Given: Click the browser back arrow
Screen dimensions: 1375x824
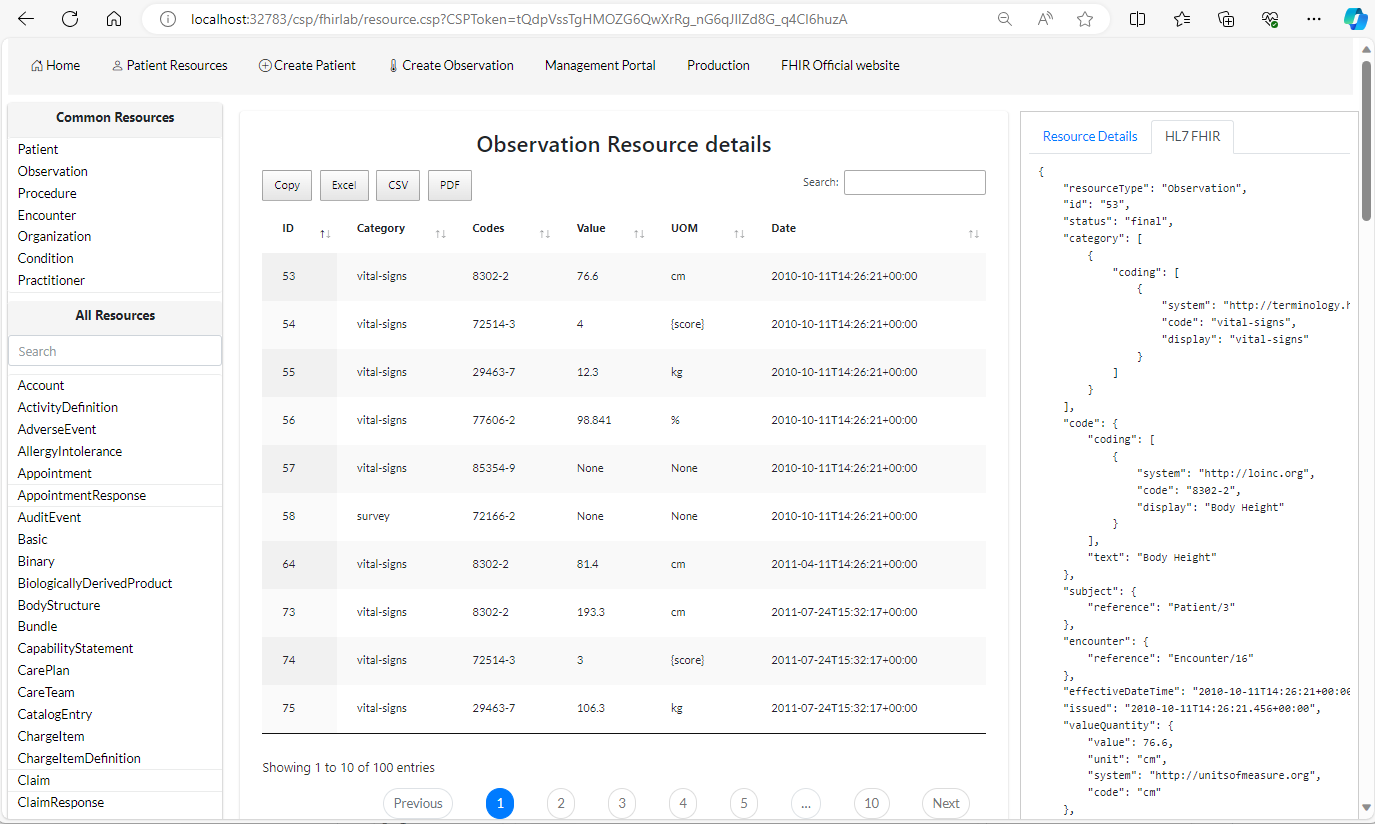Looking at the screenshot, I should [x=26, y=19].
